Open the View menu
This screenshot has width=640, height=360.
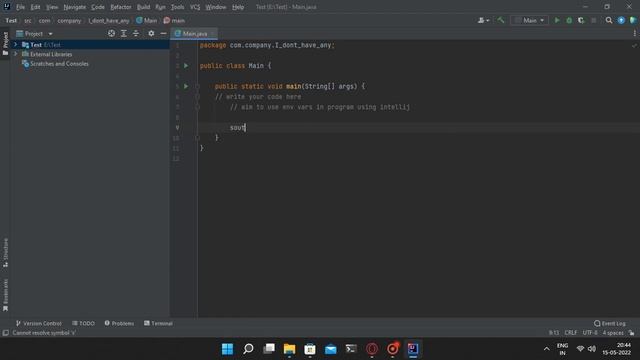coord(52,7)
